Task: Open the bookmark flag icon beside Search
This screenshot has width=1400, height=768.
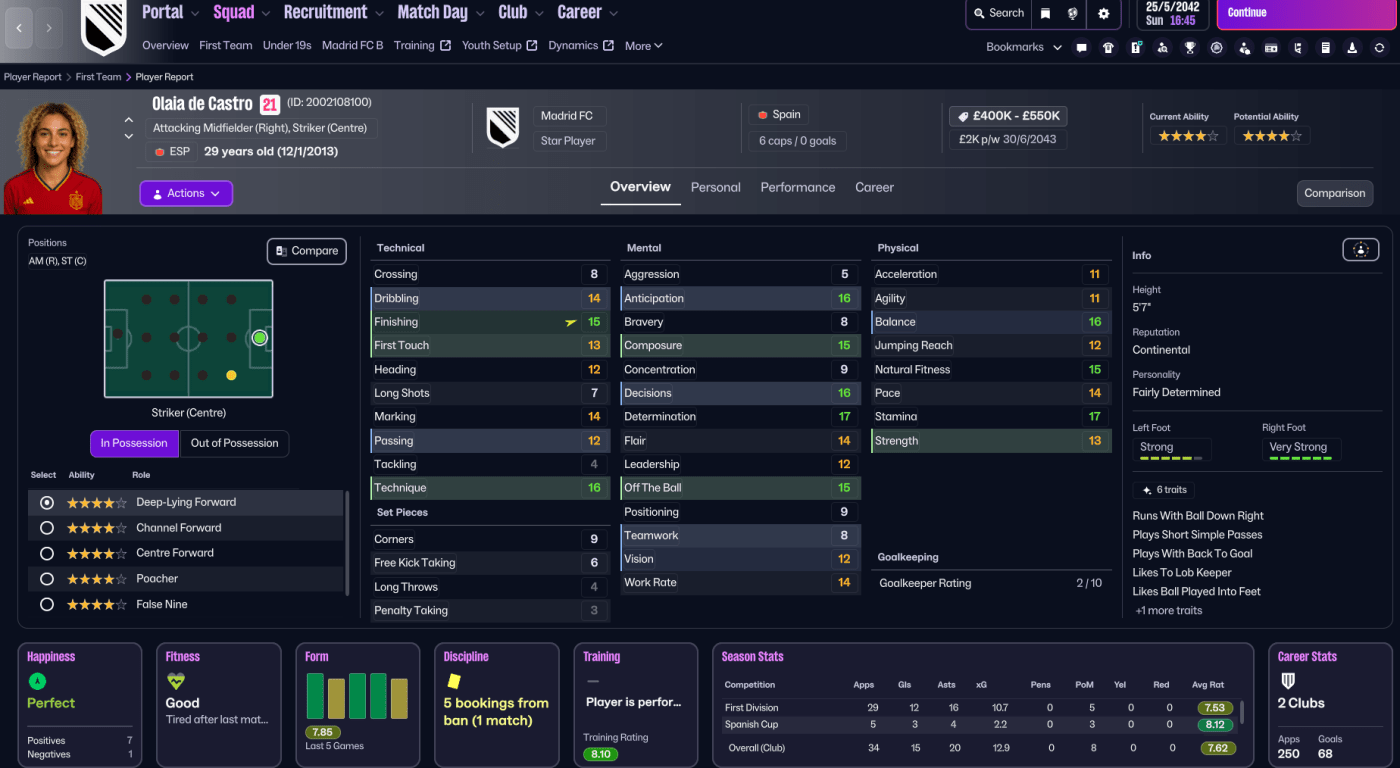Action: click(x=1045, y=13)
